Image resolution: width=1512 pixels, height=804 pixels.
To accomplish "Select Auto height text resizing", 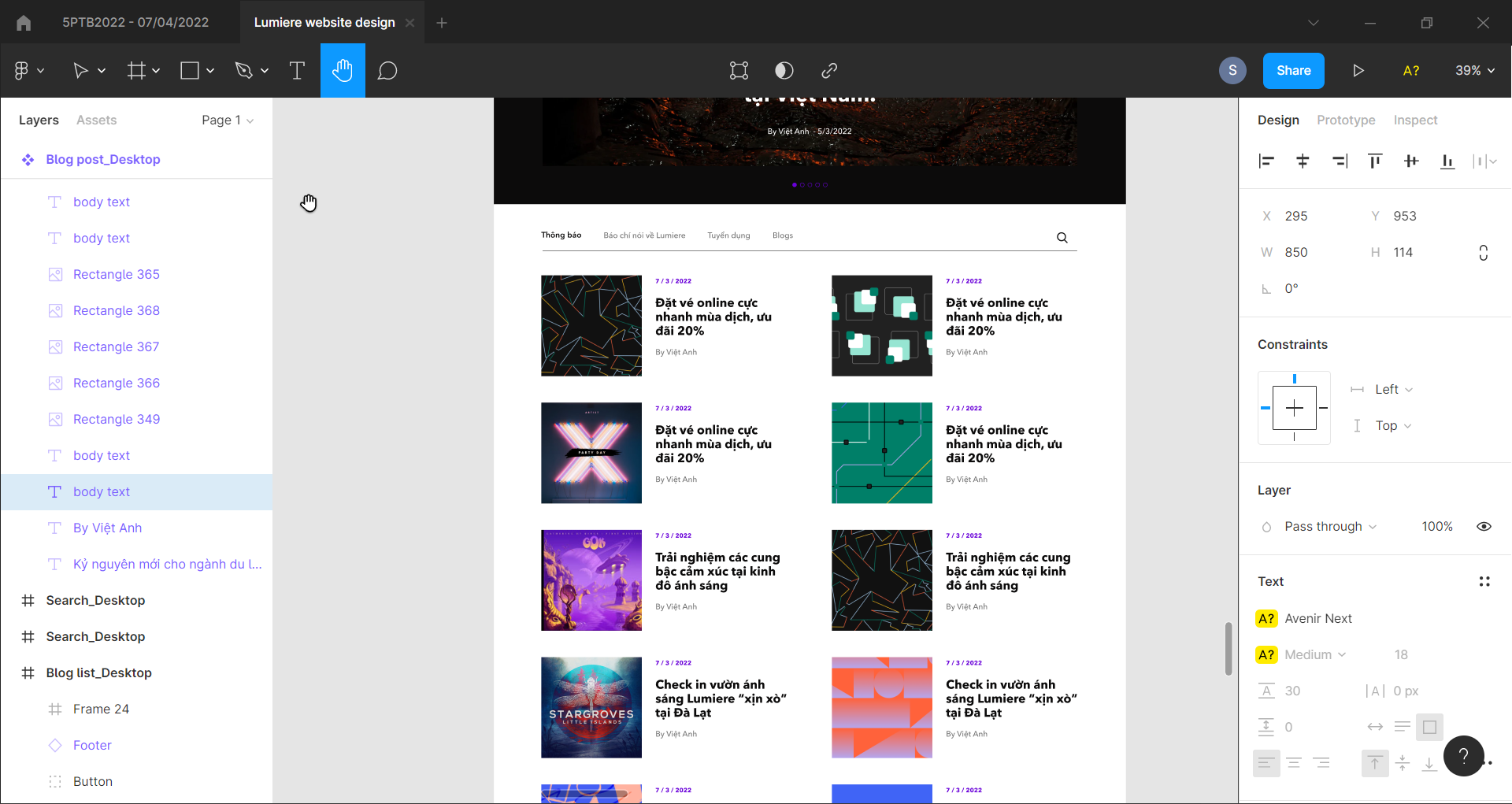I will (1403, 727).
